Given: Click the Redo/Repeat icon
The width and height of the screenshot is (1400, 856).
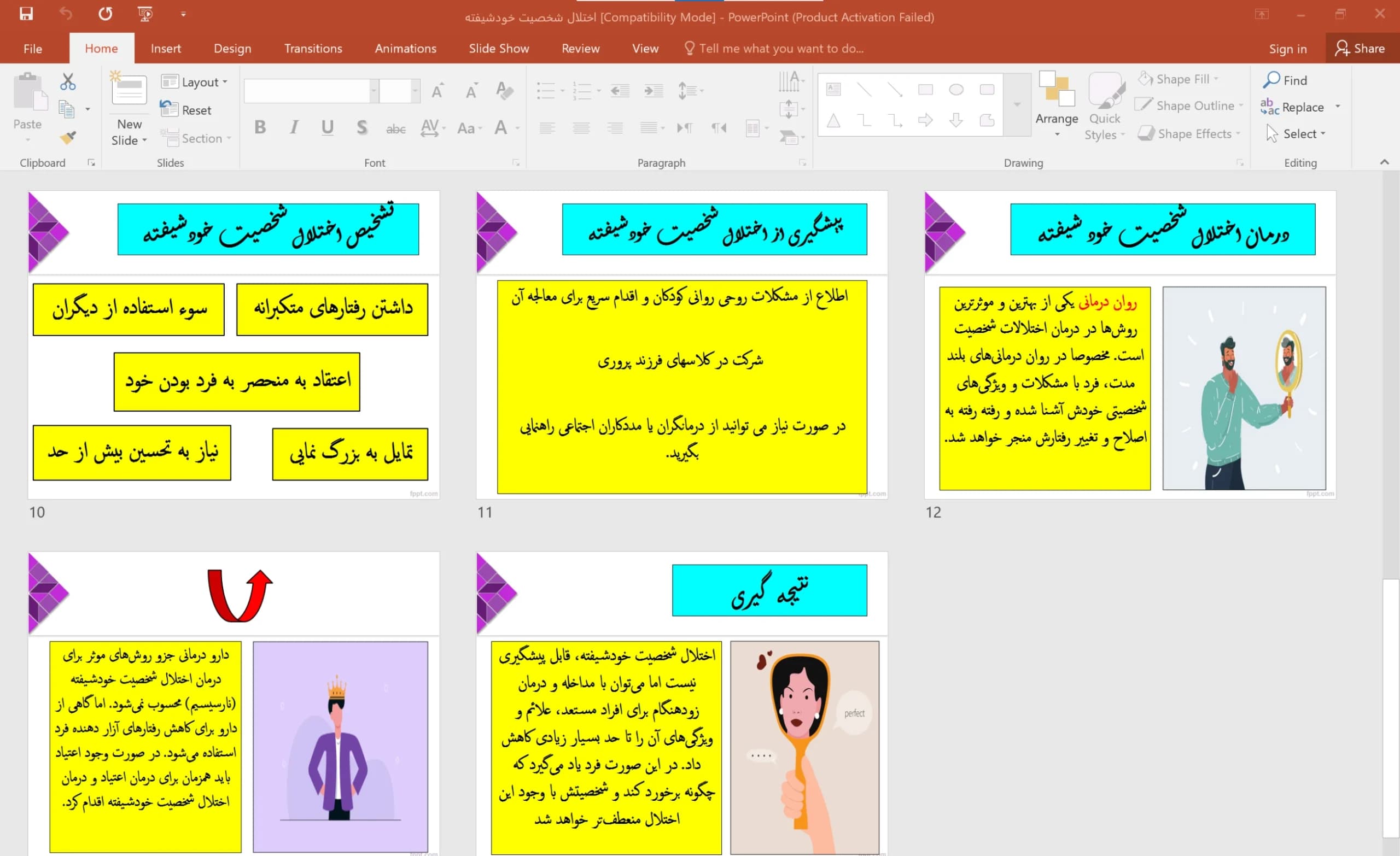Looking at the screenshot, I should (105, 14).
